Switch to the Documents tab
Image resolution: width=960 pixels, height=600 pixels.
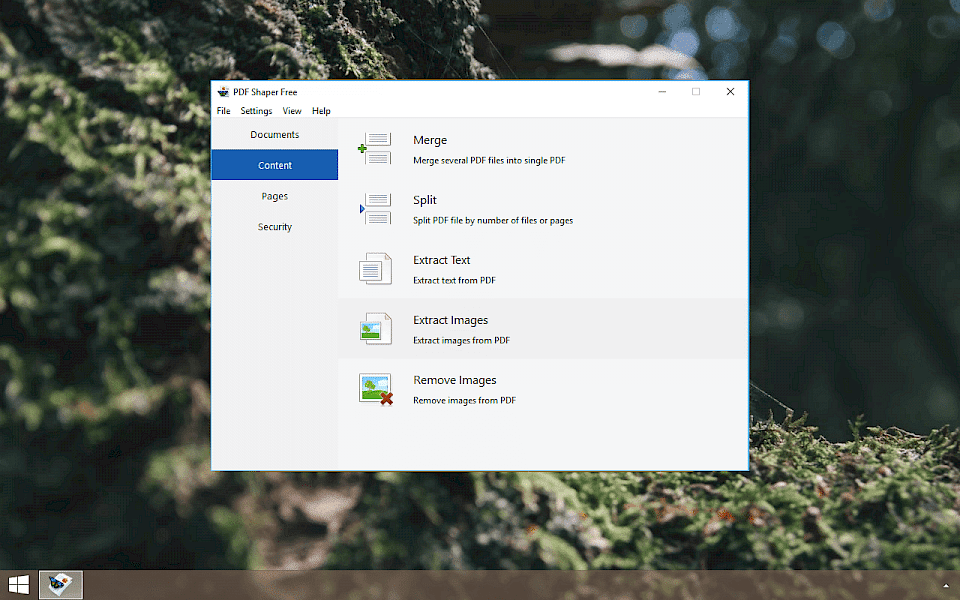[x=275, y=135]
